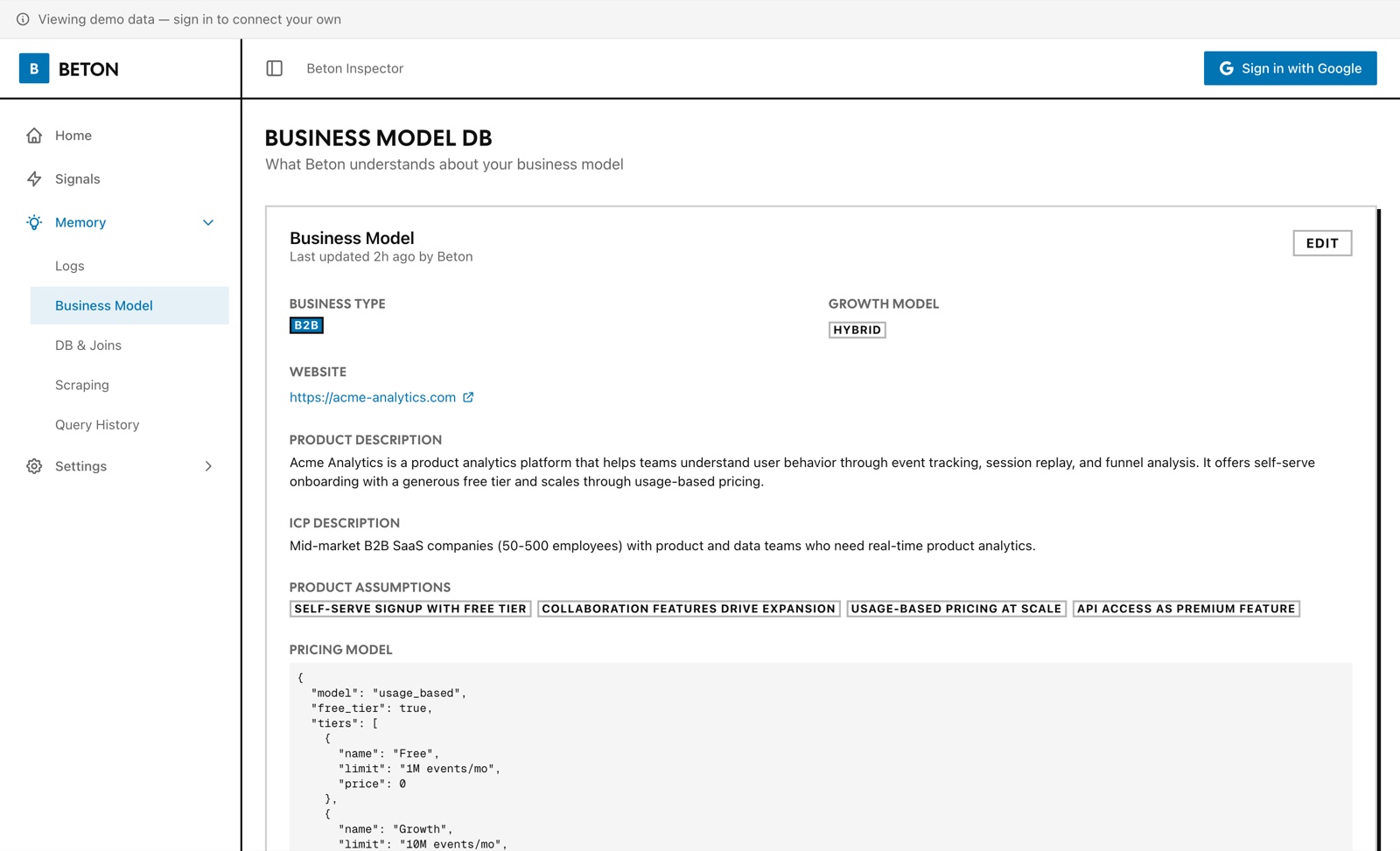The height and width of the screenshot is (851, 1400).
Task: Expand the Settings section chevron
Action: pos(208,466)
